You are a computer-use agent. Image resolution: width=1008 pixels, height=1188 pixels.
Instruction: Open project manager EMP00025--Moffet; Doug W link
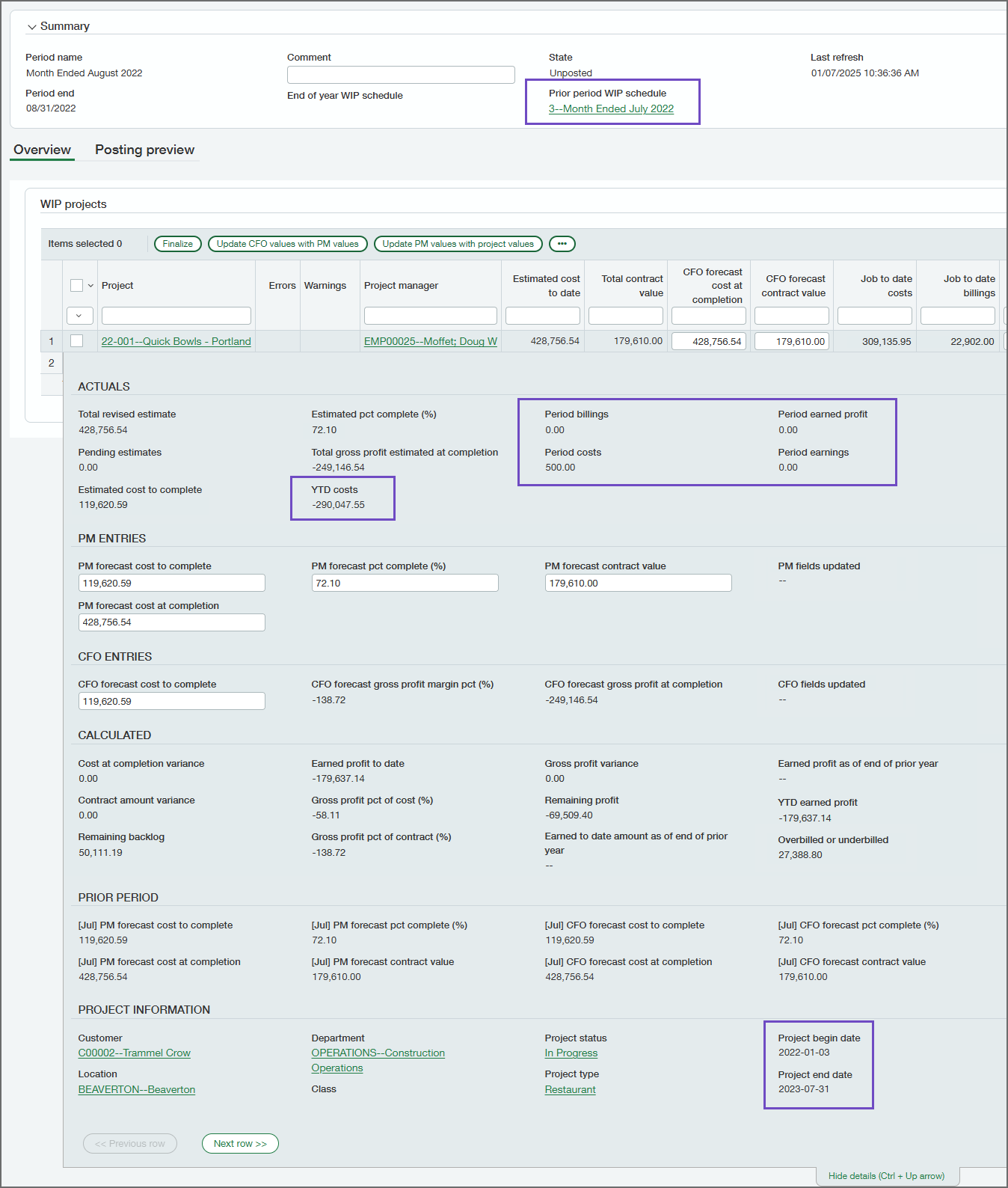click(x=430, y=341)
